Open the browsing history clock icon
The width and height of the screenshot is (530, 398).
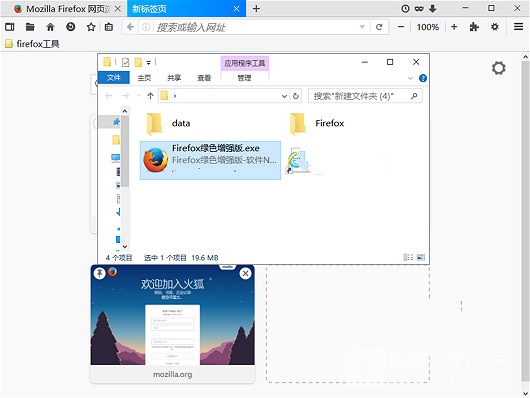point(71,27)
